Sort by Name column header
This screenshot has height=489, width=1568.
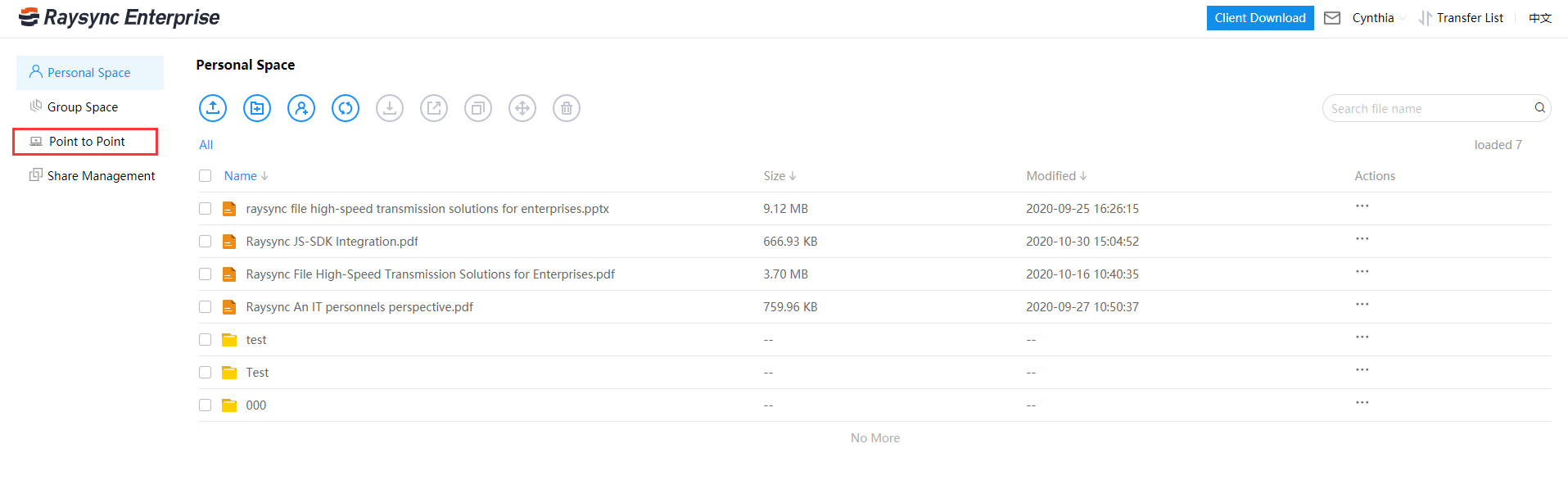tap(246, 176)
